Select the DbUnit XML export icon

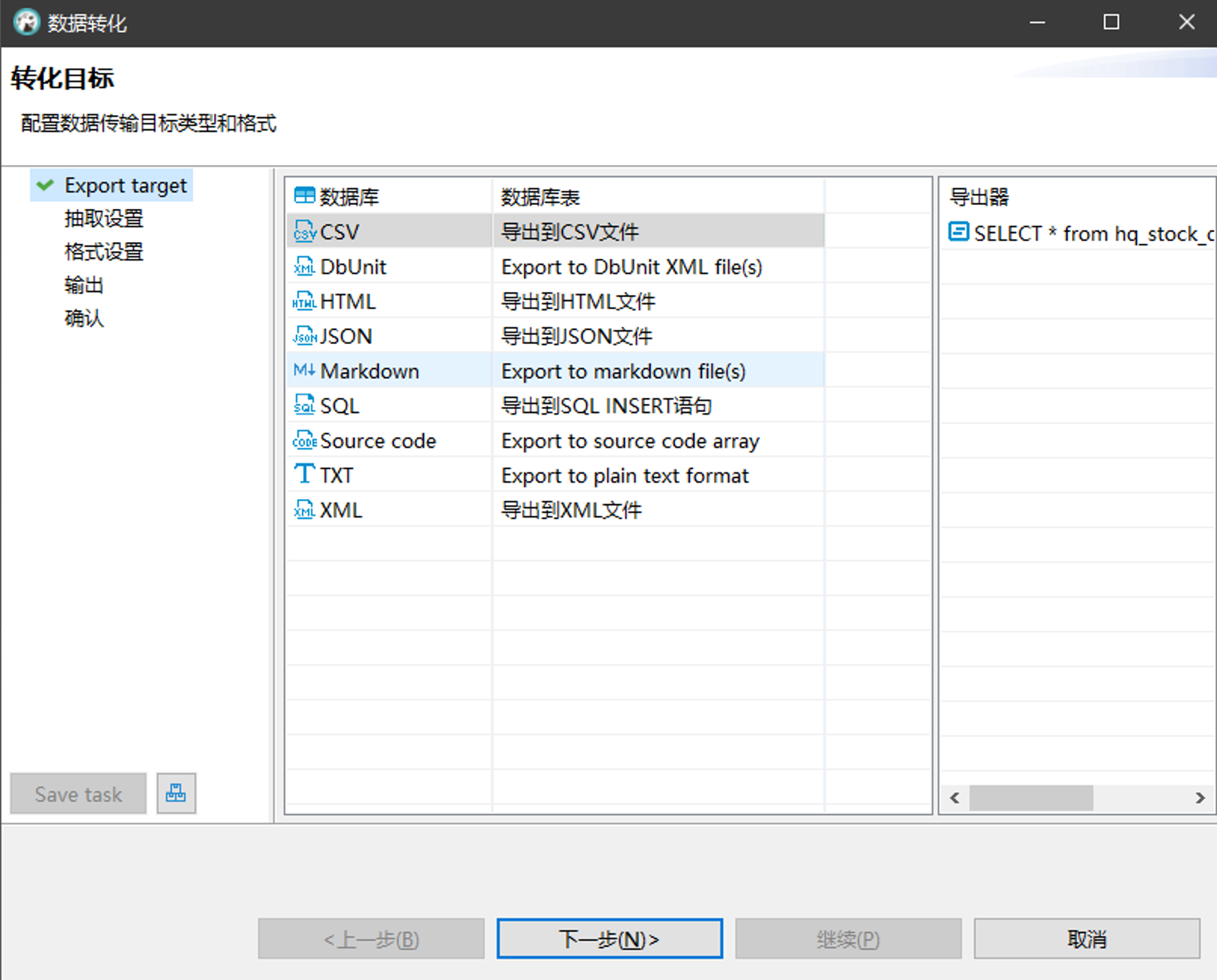[304, 266]
